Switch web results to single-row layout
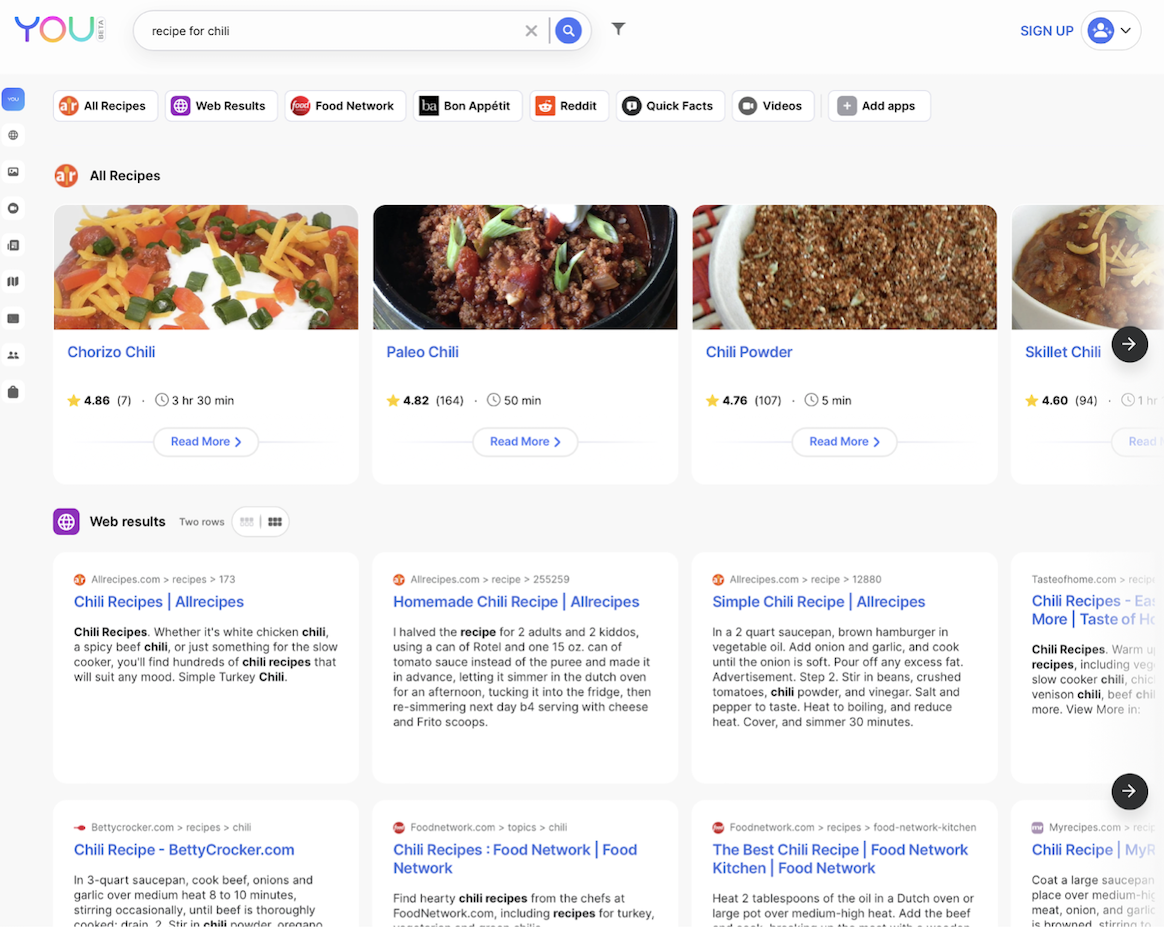 (x=246, y=522)
